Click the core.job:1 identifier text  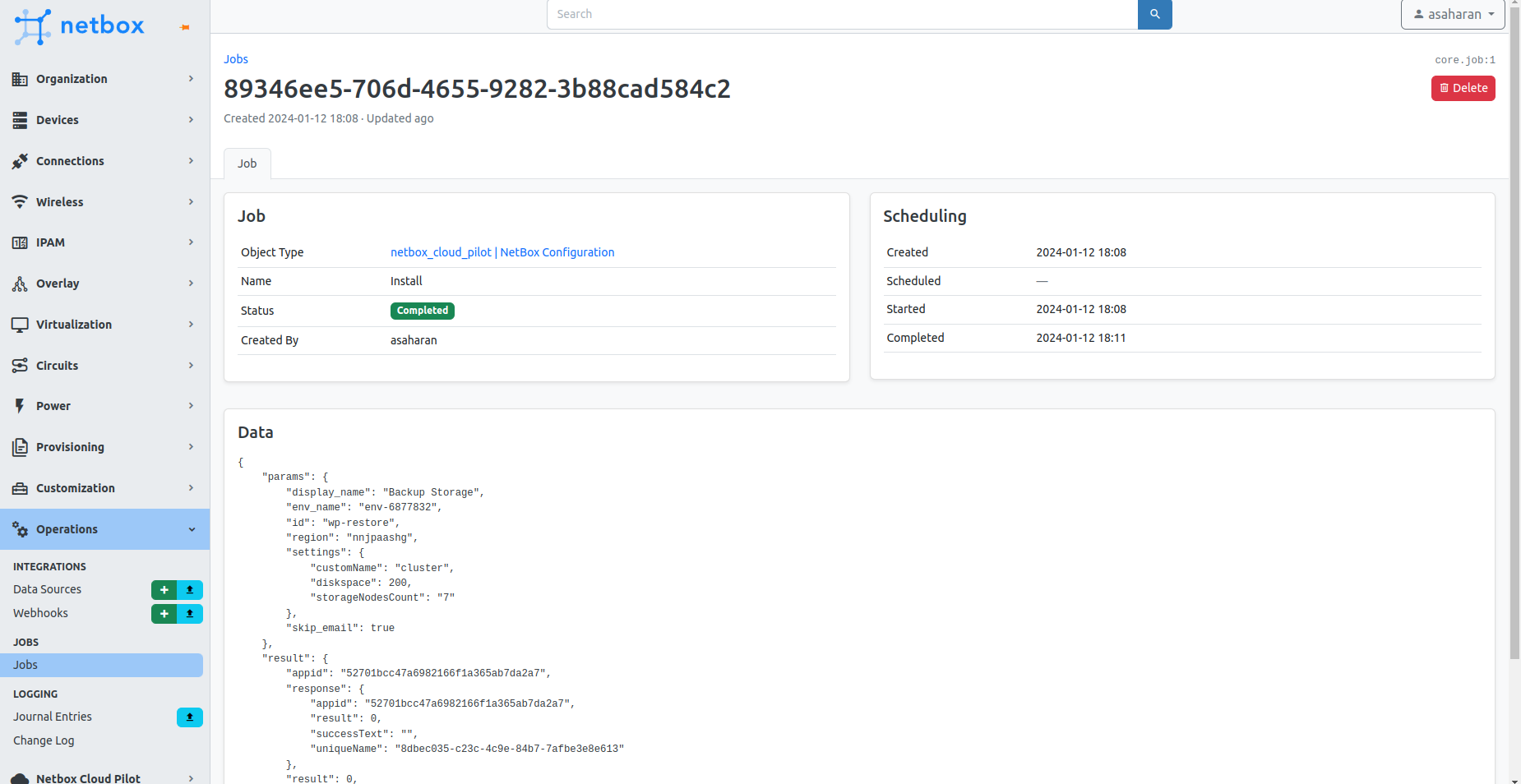point(1465,60)
